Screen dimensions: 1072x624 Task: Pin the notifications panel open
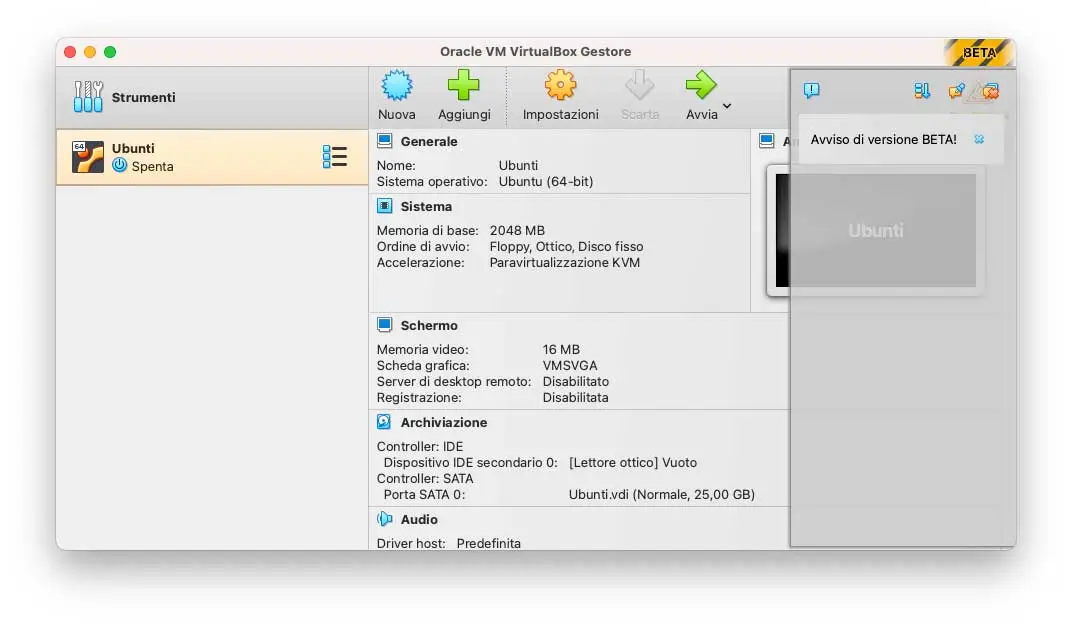click(x=956, y=91)
